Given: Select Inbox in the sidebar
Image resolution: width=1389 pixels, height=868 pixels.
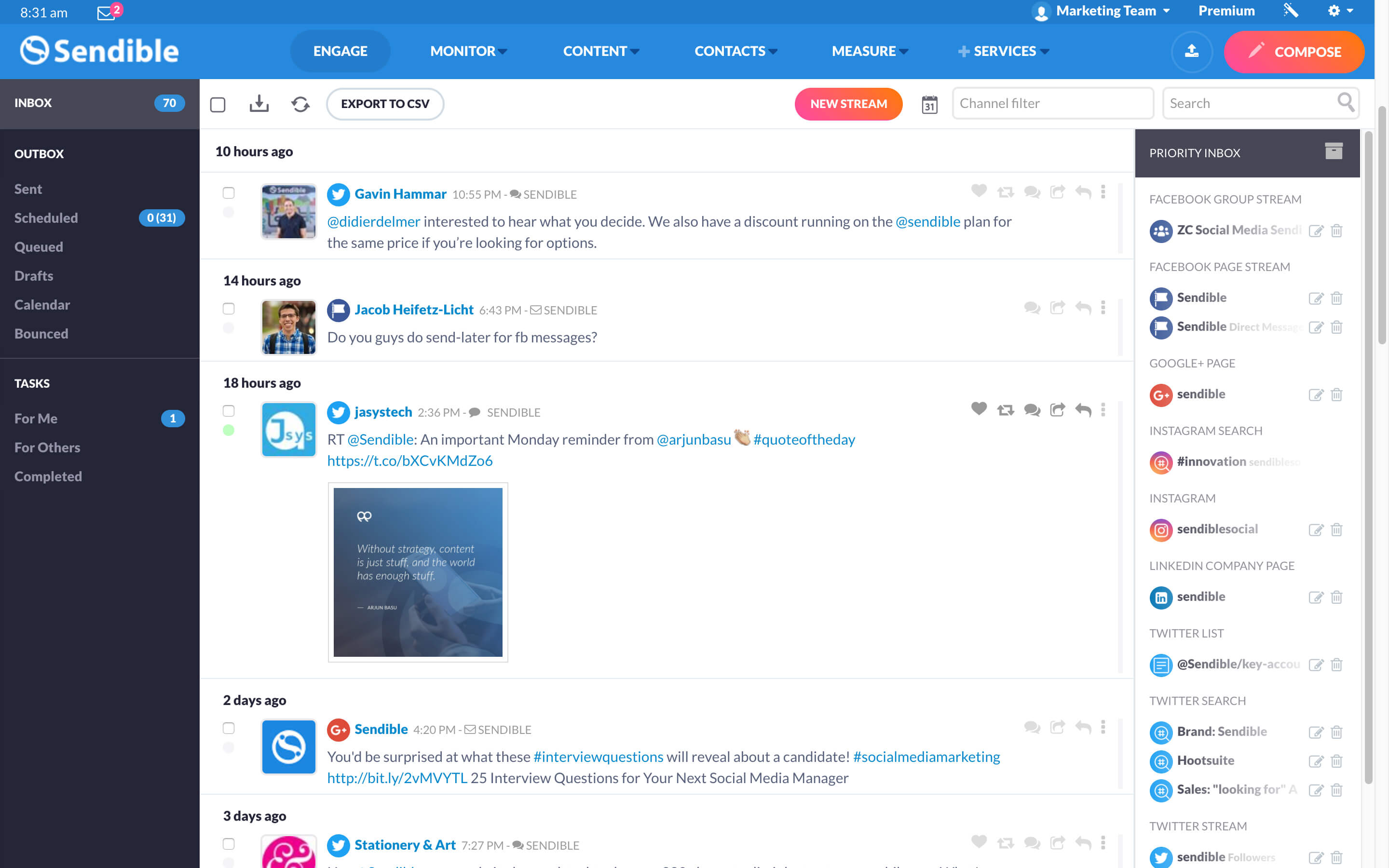Looking at the screenshot, I should (x=99, y=103).
